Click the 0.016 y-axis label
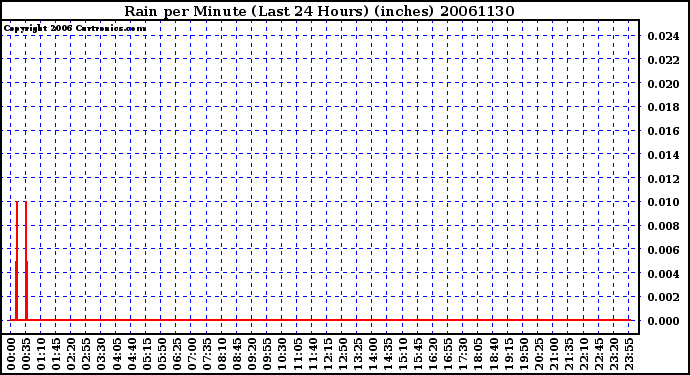 coord(663,131)
